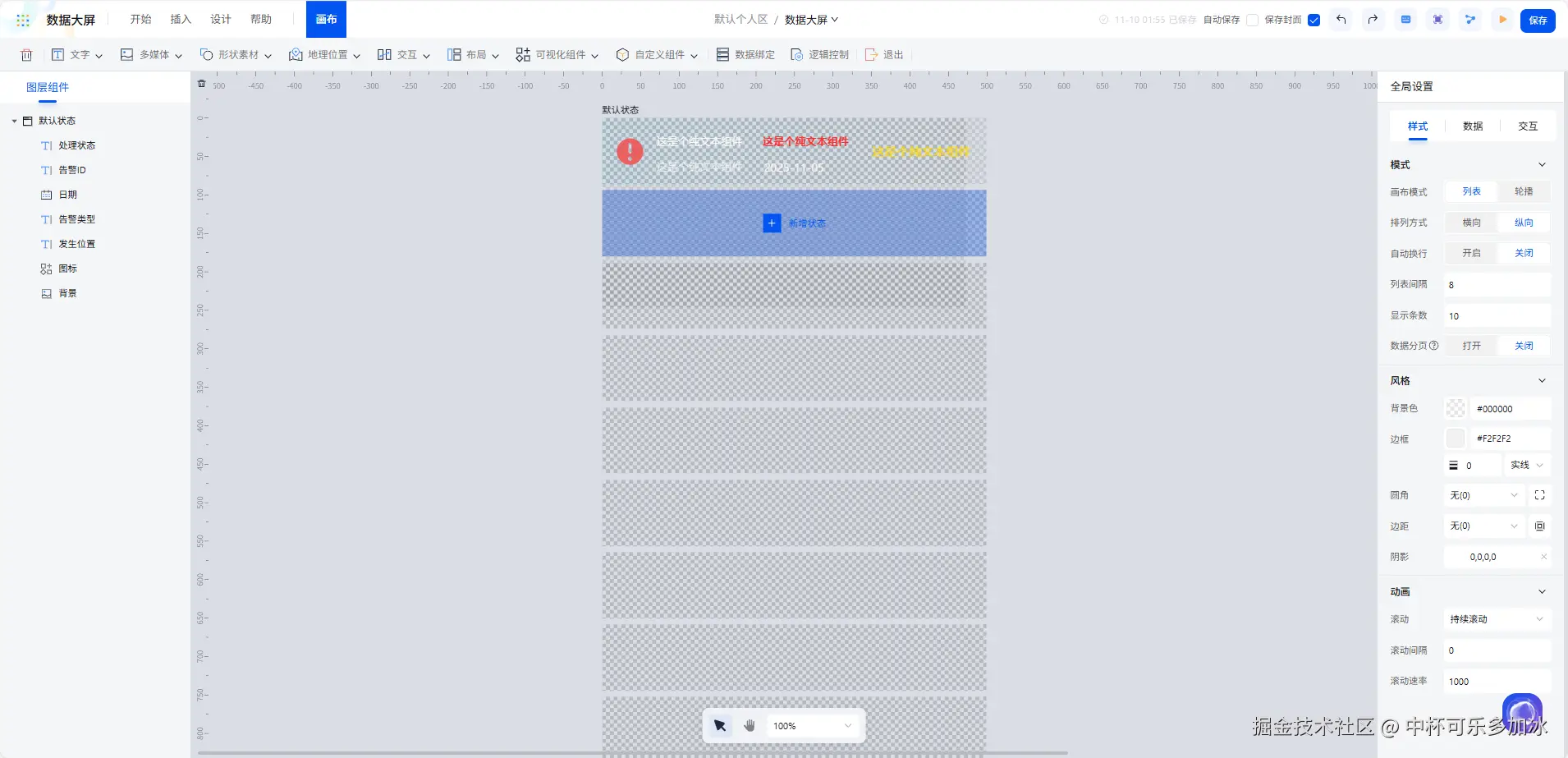Click the 列表间隔 input field
The height and width of the screenshot is (758, 1568).
pos(1497,285)
